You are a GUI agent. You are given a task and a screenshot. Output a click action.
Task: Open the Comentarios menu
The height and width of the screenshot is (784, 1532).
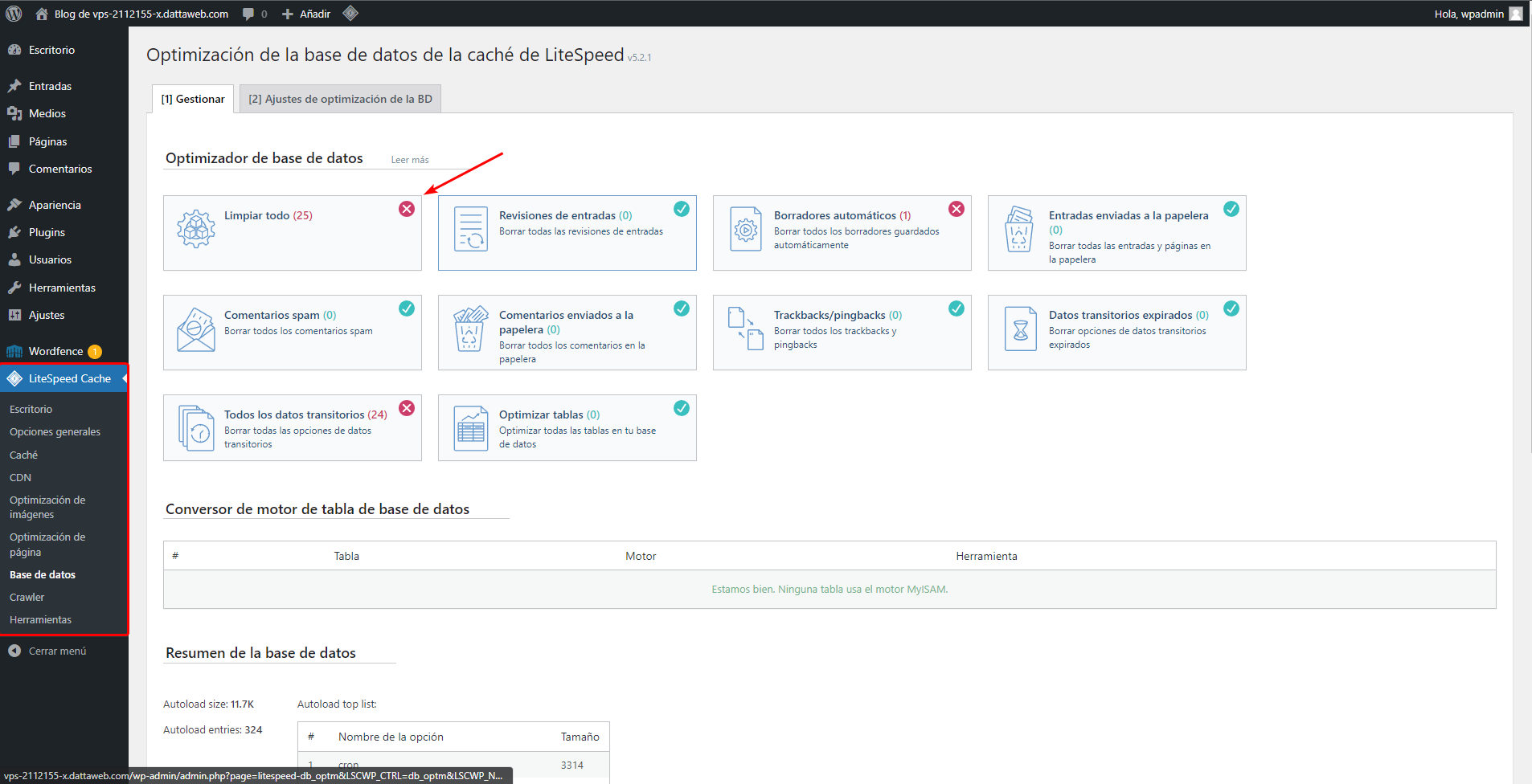click(60, 169)
